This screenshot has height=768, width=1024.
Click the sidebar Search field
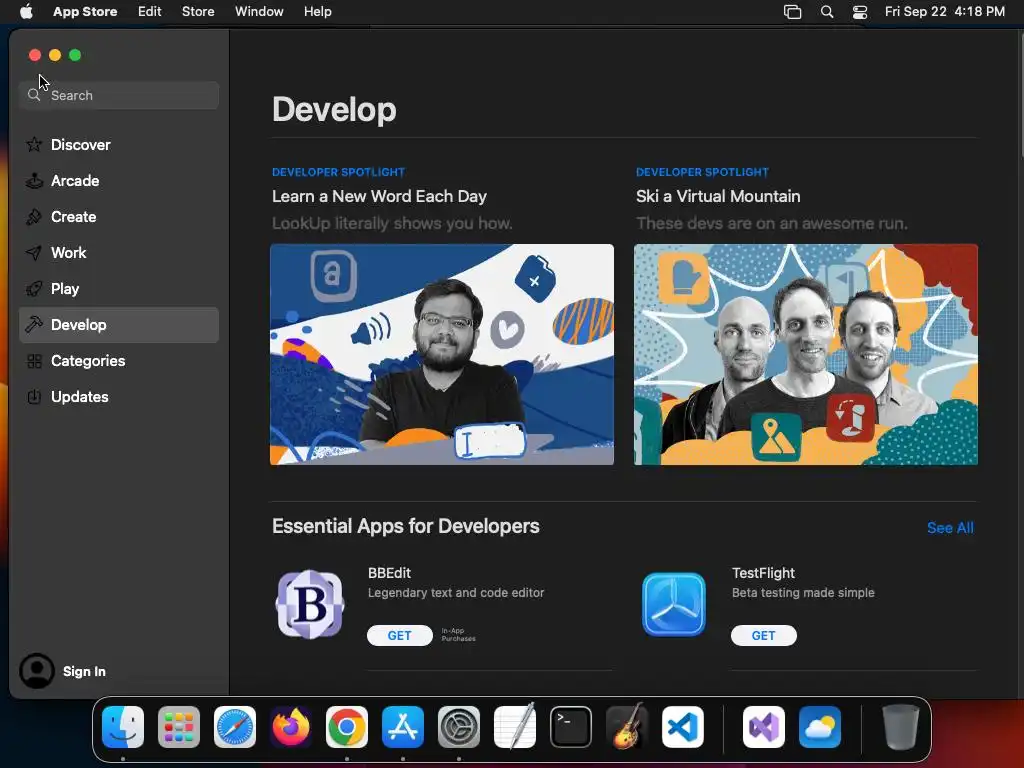(119, 95)
